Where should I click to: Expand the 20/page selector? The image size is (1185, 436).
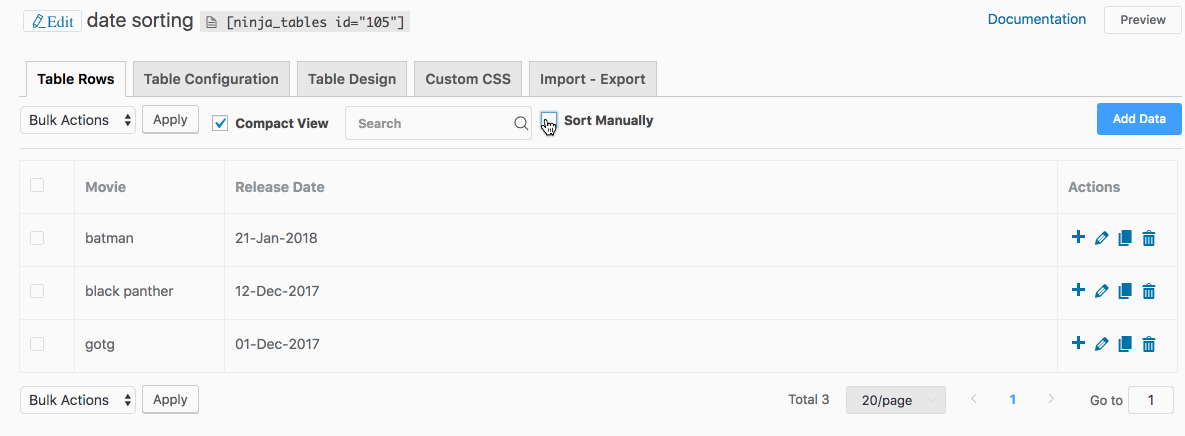(x=895, y=400)
